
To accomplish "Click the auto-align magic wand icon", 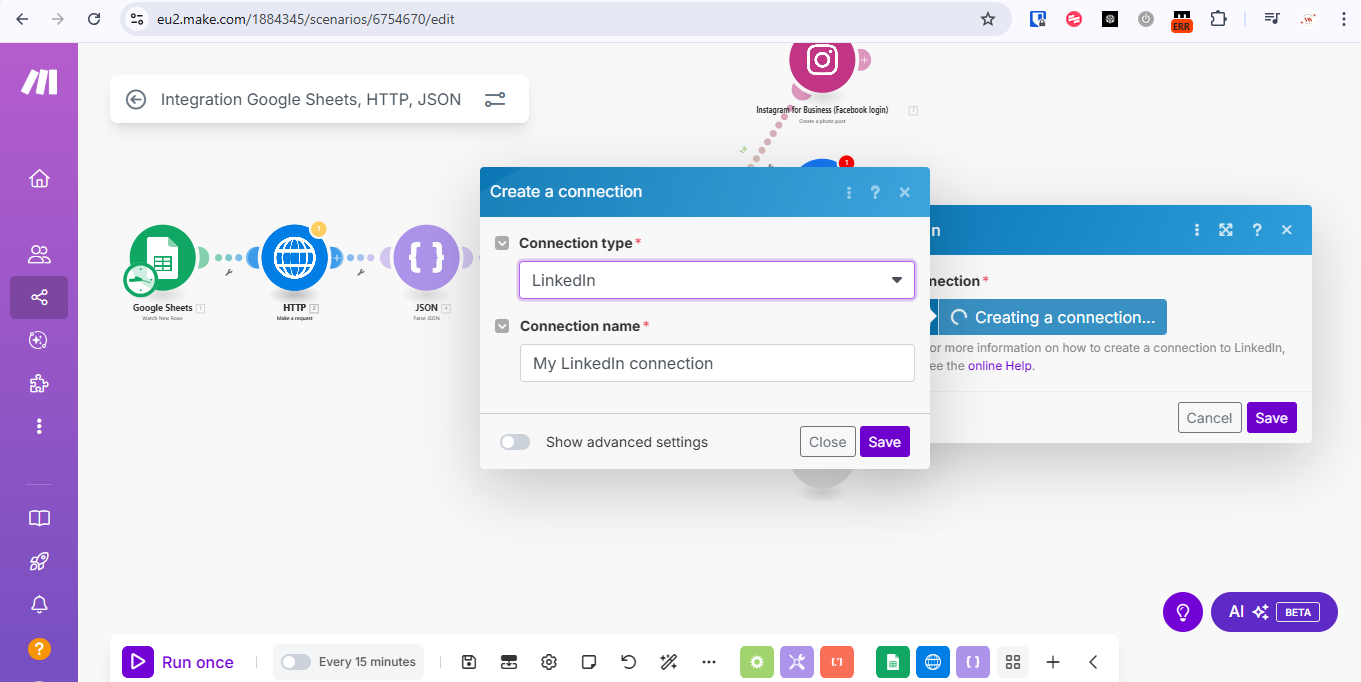I will coord(669,662).
